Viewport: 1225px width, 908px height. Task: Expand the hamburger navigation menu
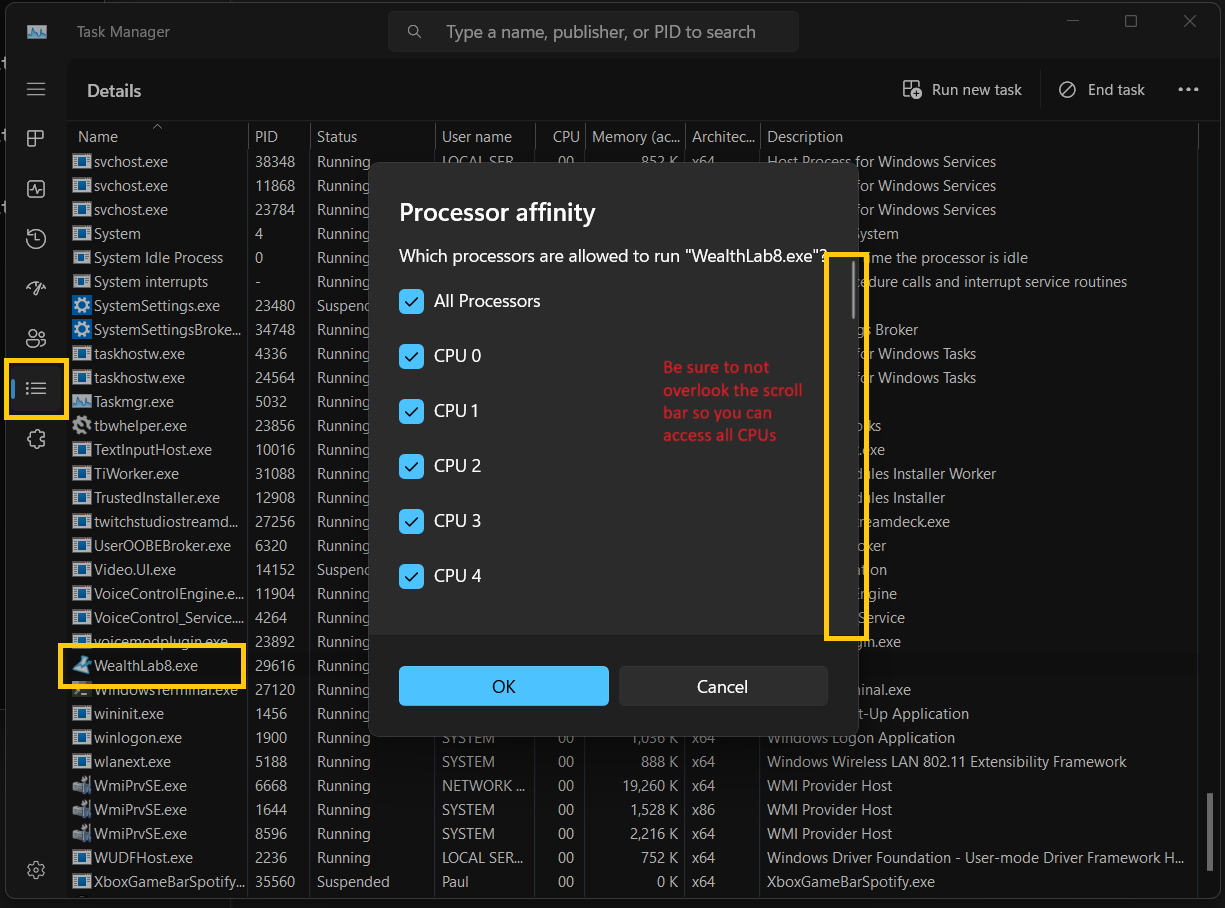[x=36, y=90]
